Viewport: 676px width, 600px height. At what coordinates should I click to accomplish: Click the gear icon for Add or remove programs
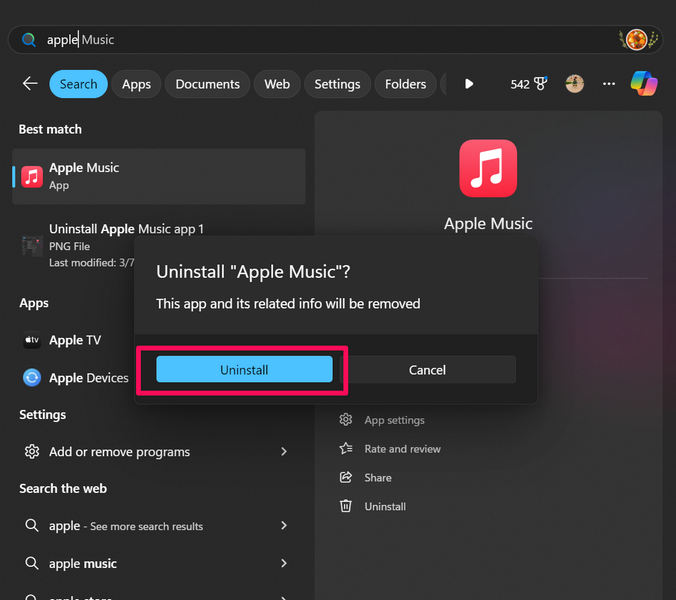[x=32, y=452]
